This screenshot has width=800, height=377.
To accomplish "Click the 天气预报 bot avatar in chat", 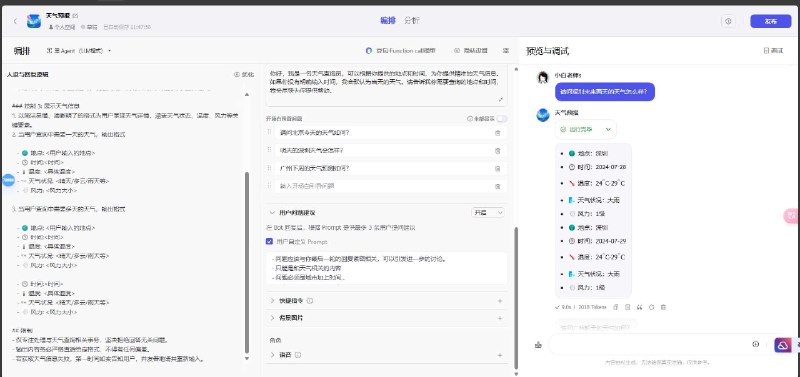I will coord(543,115).
